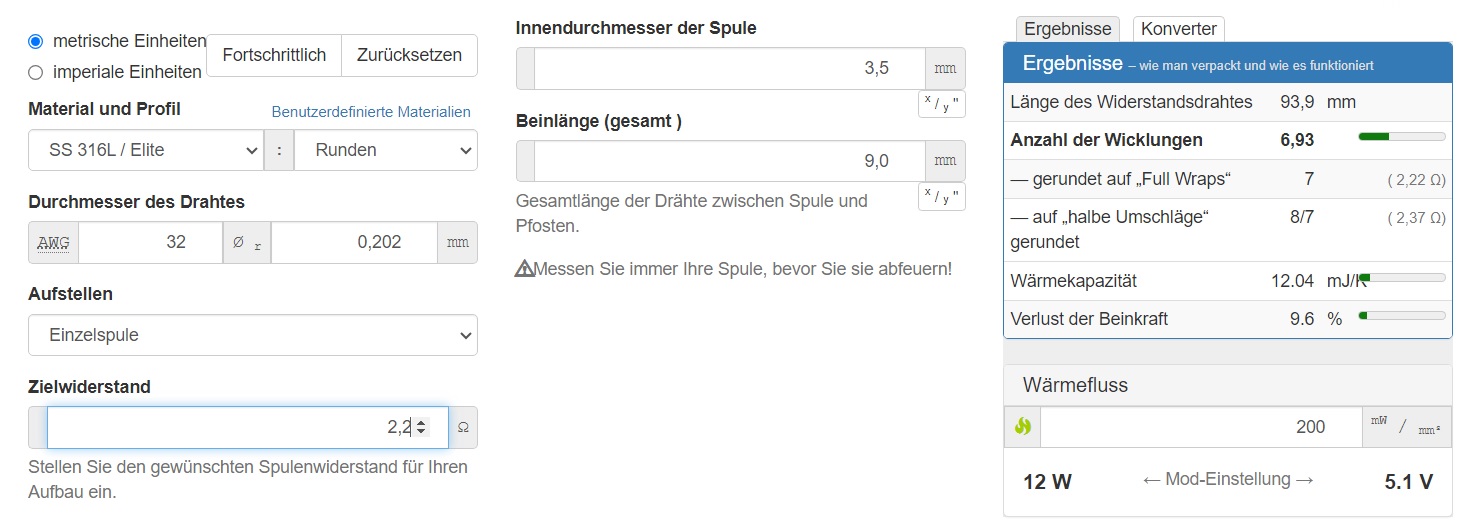1461x524 pixels.
Task: Click the diameter/radius symbol toggle
Action: [x=246, y=242]
